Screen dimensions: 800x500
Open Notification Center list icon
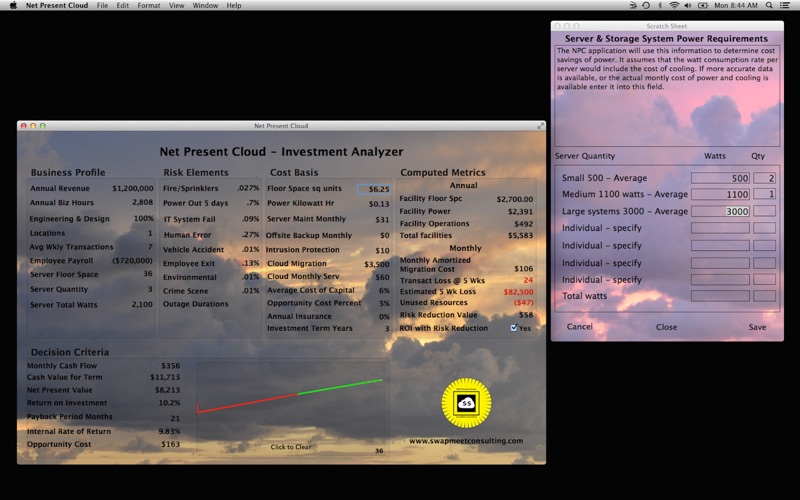[x=787, y=6]
